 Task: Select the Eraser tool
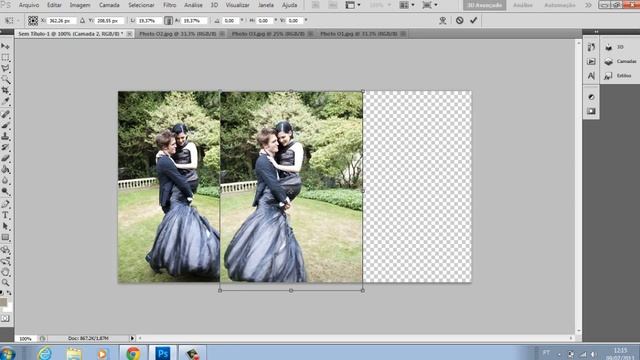point(5,158)
